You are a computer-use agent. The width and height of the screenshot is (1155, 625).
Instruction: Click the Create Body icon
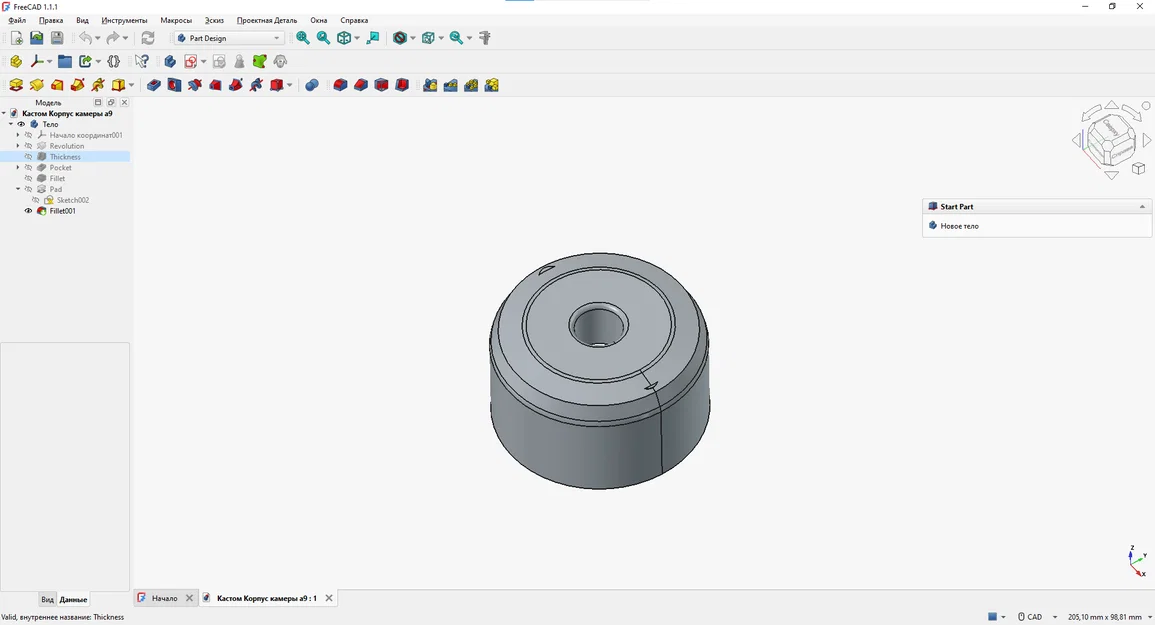click(x=170, y=62)
